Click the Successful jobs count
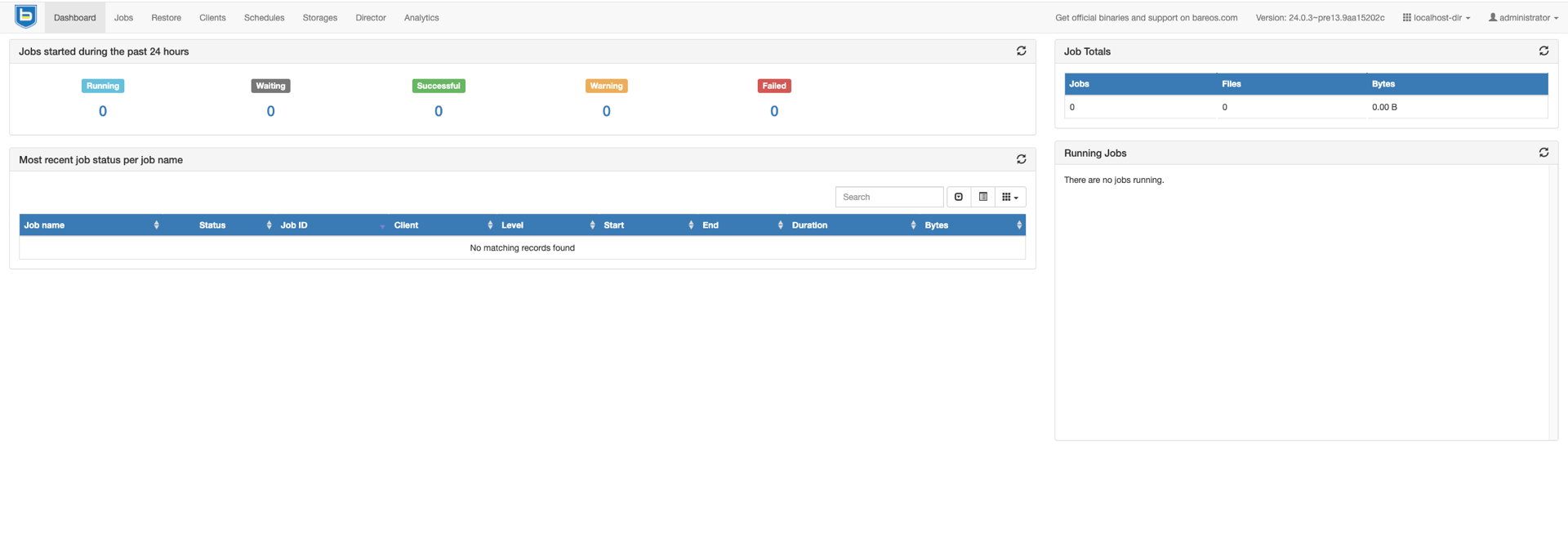Viewport: 1568px width, 543px height. coord(439,112)
